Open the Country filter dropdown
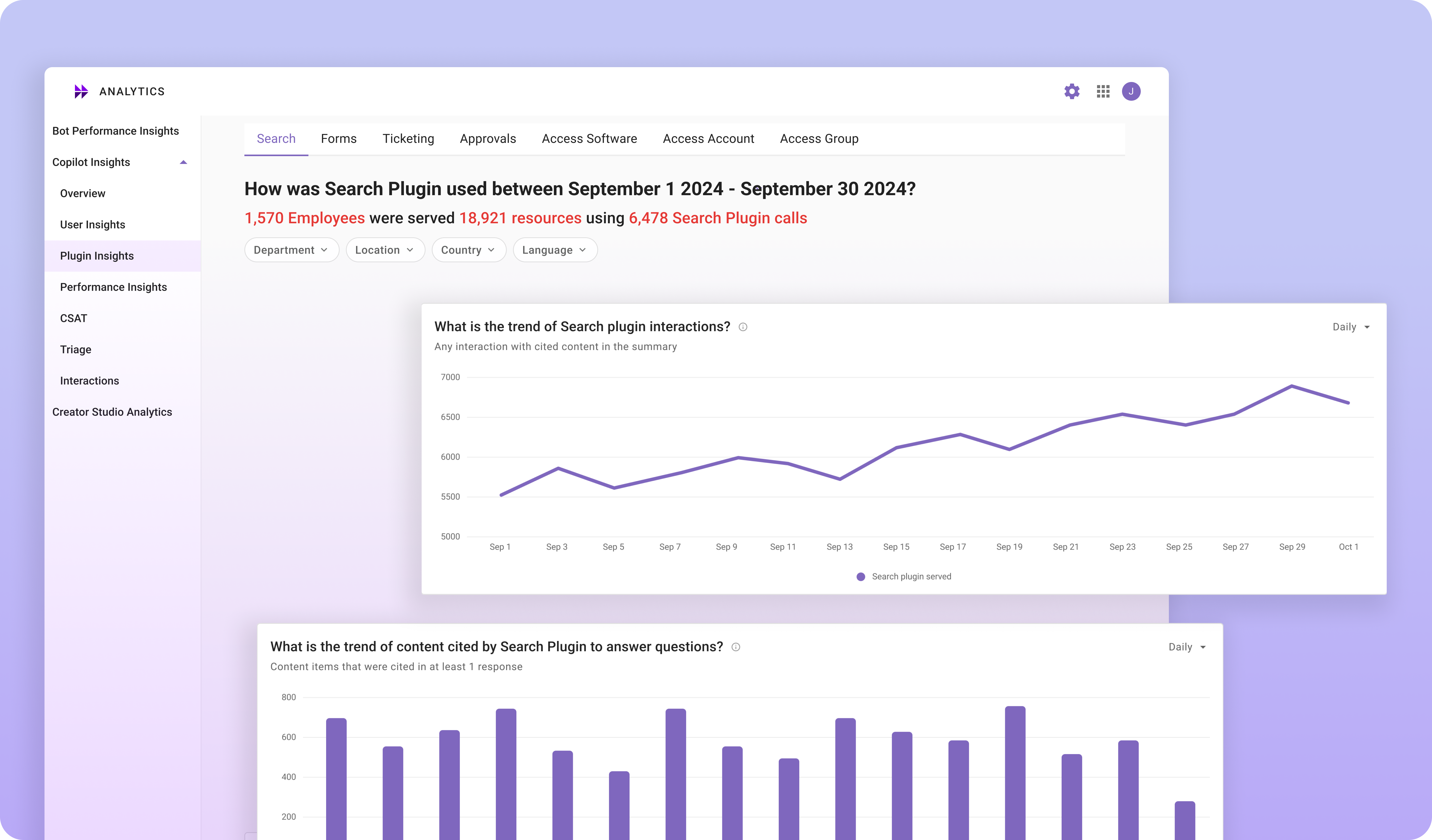The width and height of the screenshot is (1432, 840). [468, 250]
